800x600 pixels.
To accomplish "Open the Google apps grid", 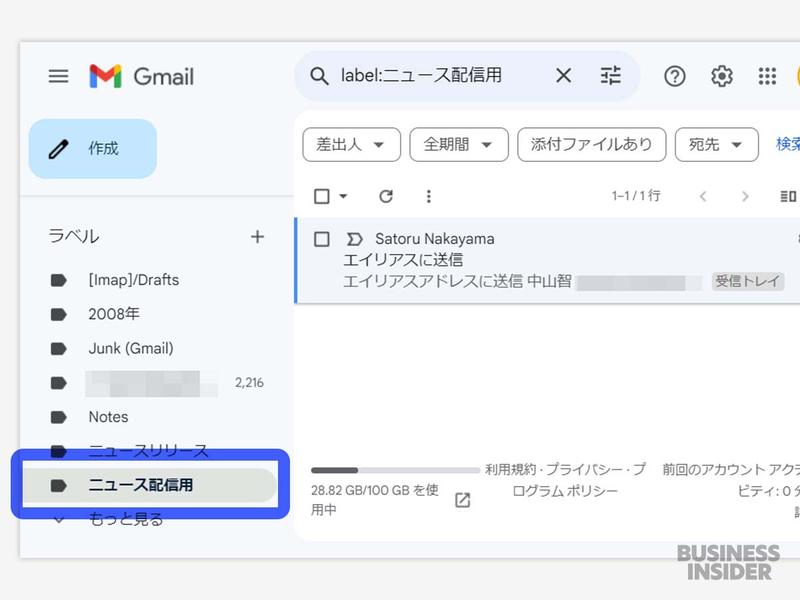I will pyautogui.click(x=767, y=77).
